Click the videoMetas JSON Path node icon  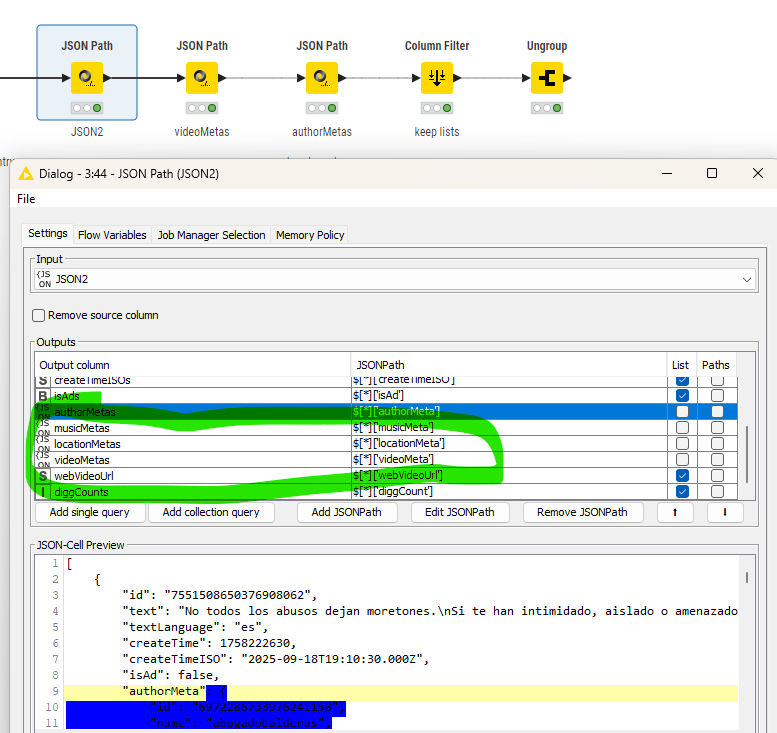click(202, 77)
